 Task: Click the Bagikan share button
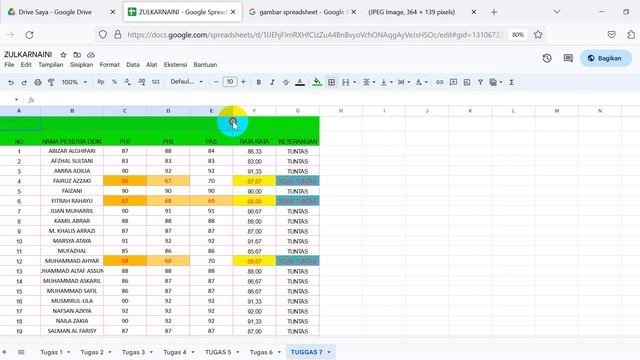tap(606, 58)
